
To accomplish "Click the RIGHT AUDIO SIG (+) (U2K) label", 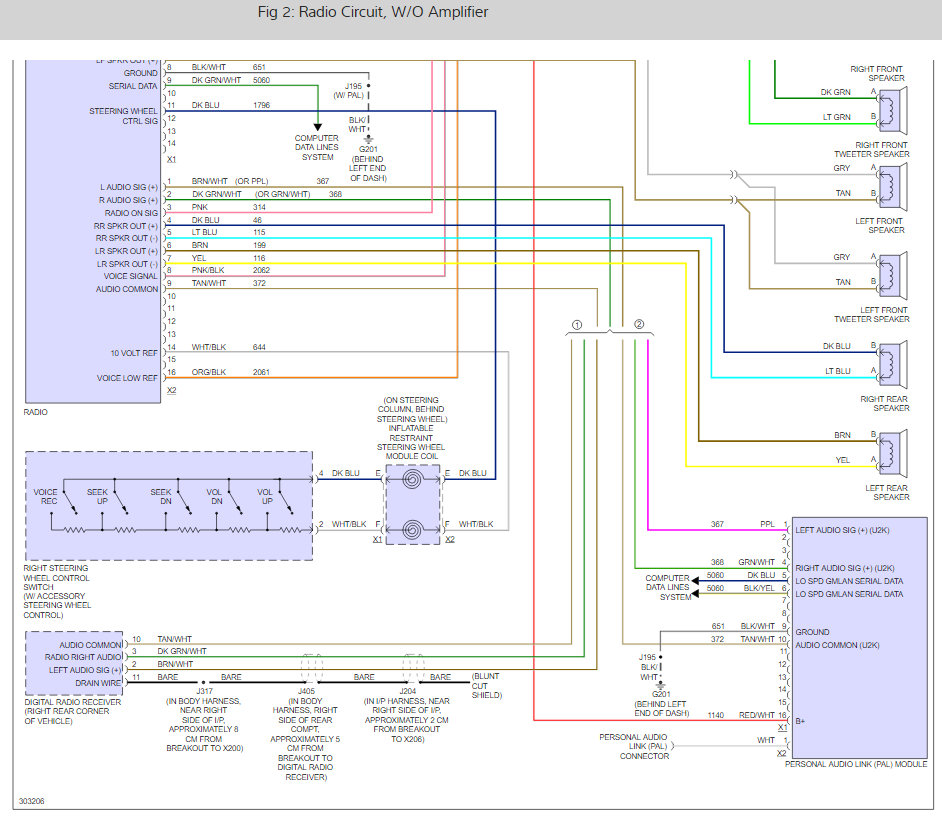I will (x=845, y=568).
